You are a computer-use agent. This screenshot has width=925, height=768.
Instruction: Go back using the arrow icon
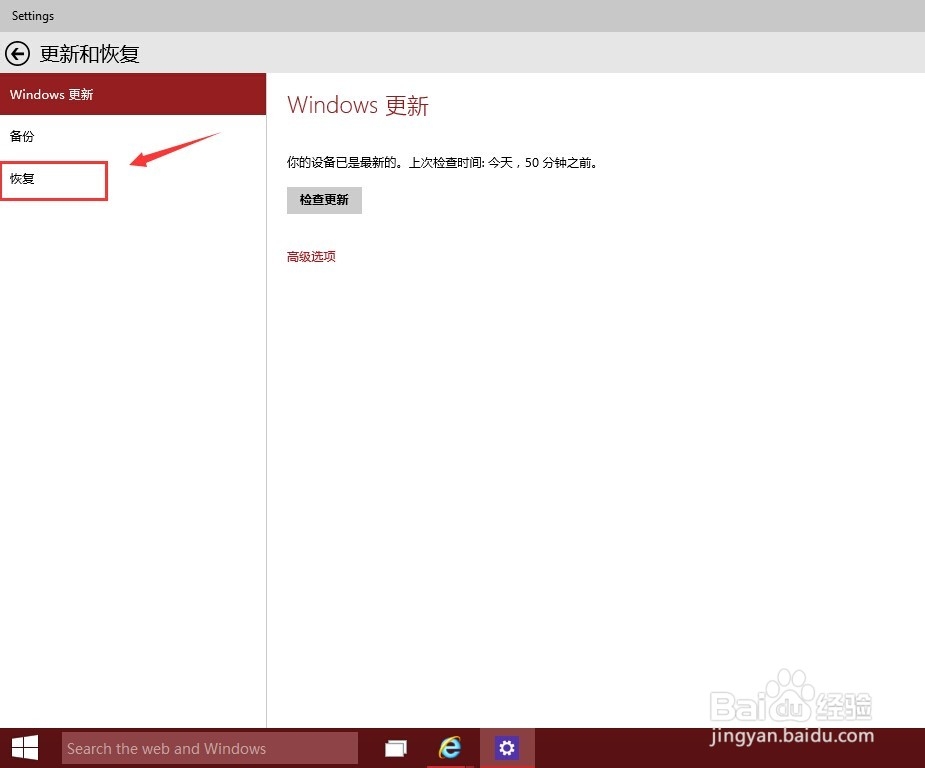18,54
